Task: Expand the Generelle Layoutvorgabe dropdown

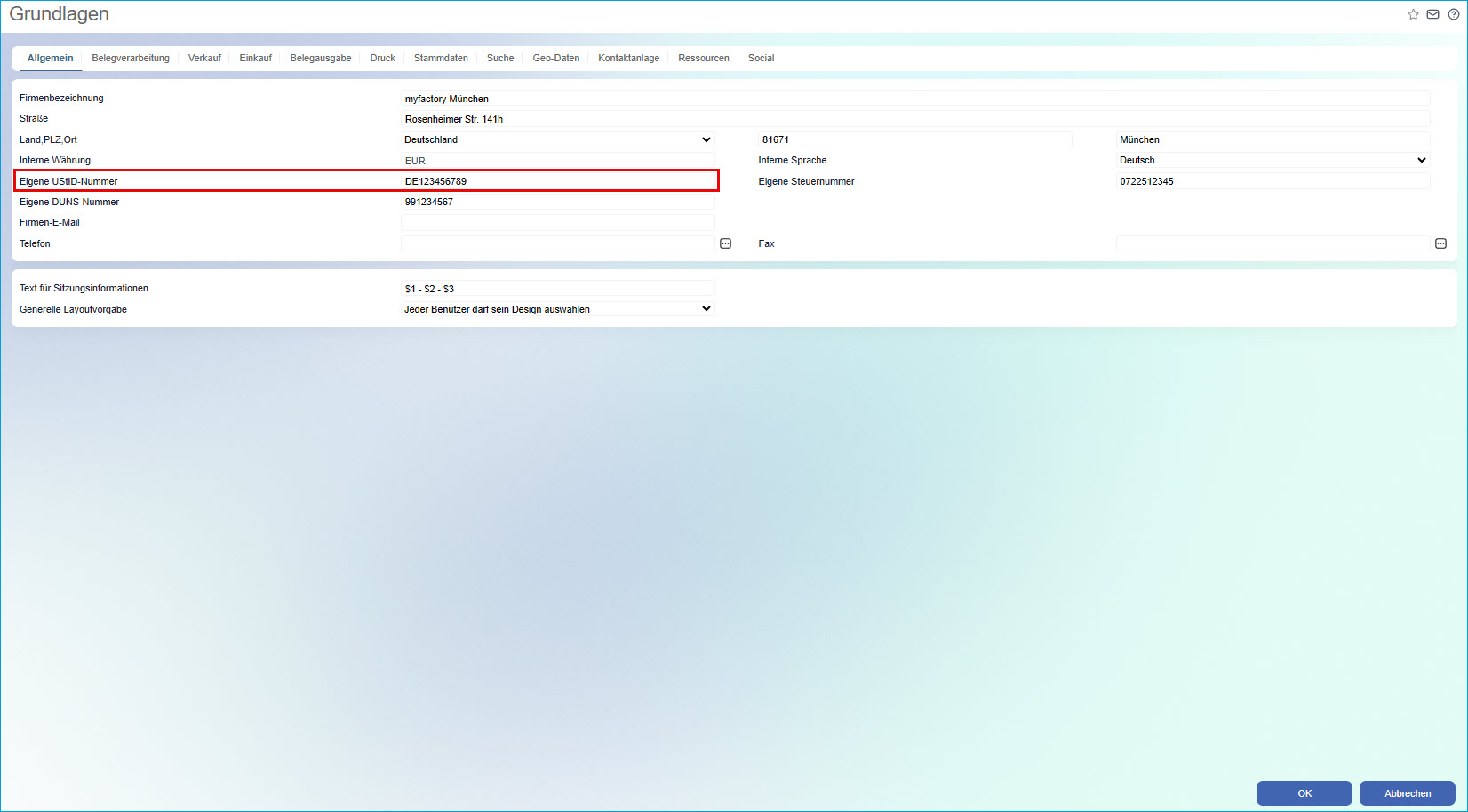Action: [x=558, y=309]
